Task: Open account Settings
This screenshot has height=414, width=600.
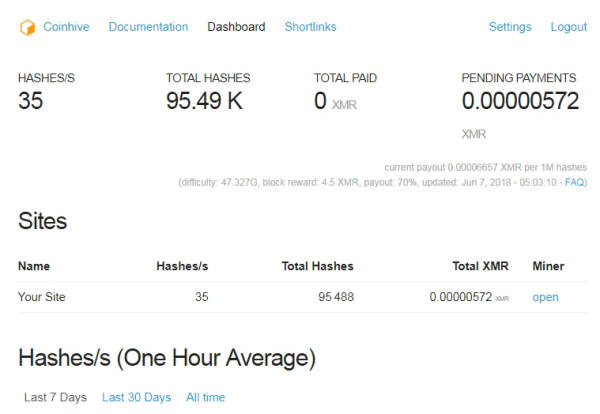Action: 510,27
